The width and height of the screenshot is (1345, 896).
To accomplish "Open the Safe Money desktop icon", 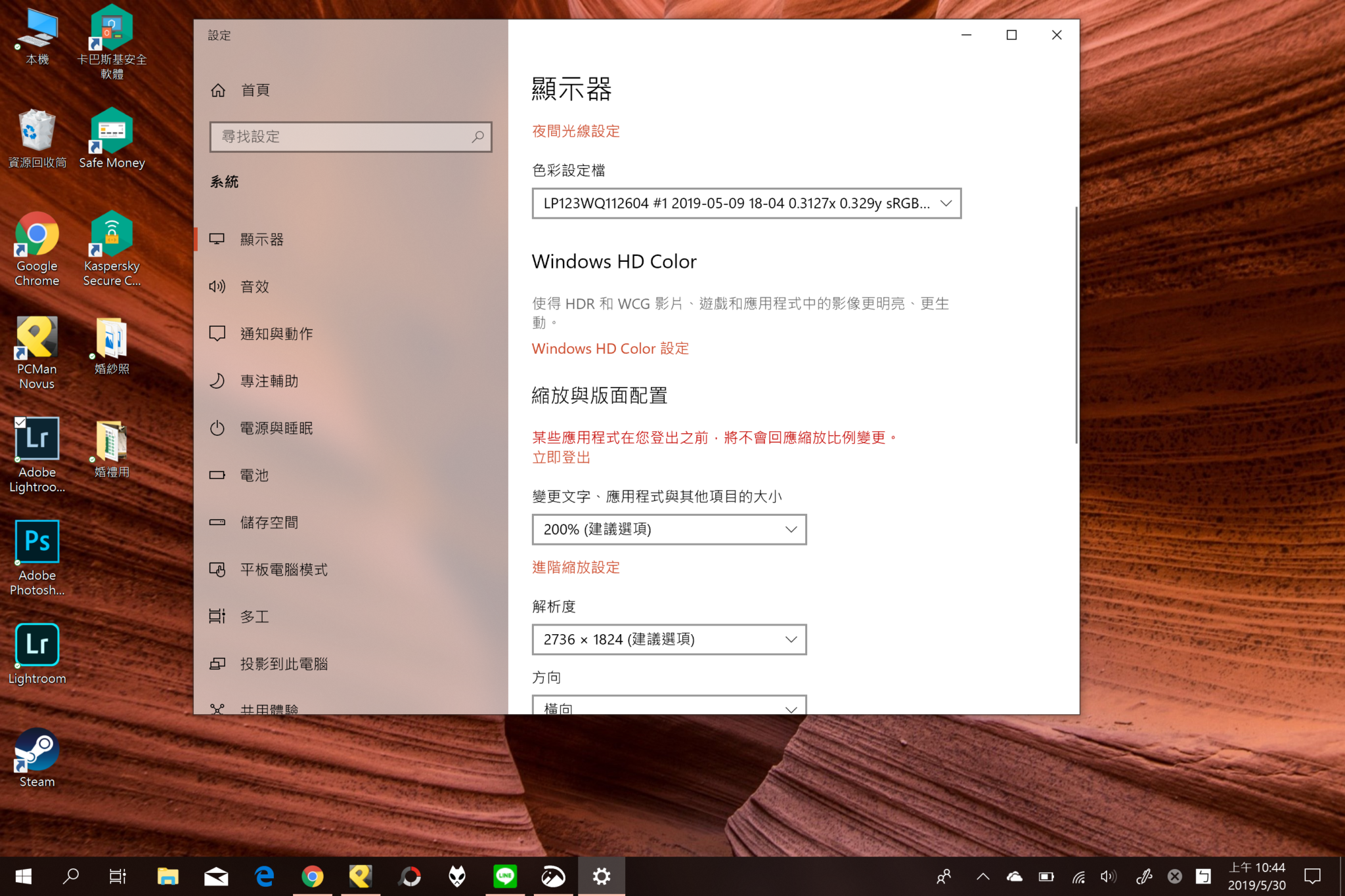I will pyautogui.click(x=112, y=140).
